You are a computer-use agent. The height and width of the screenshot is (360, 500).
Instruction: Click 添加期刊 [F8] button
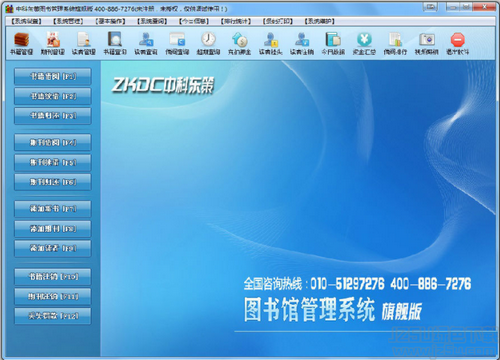tap(53, 229)
